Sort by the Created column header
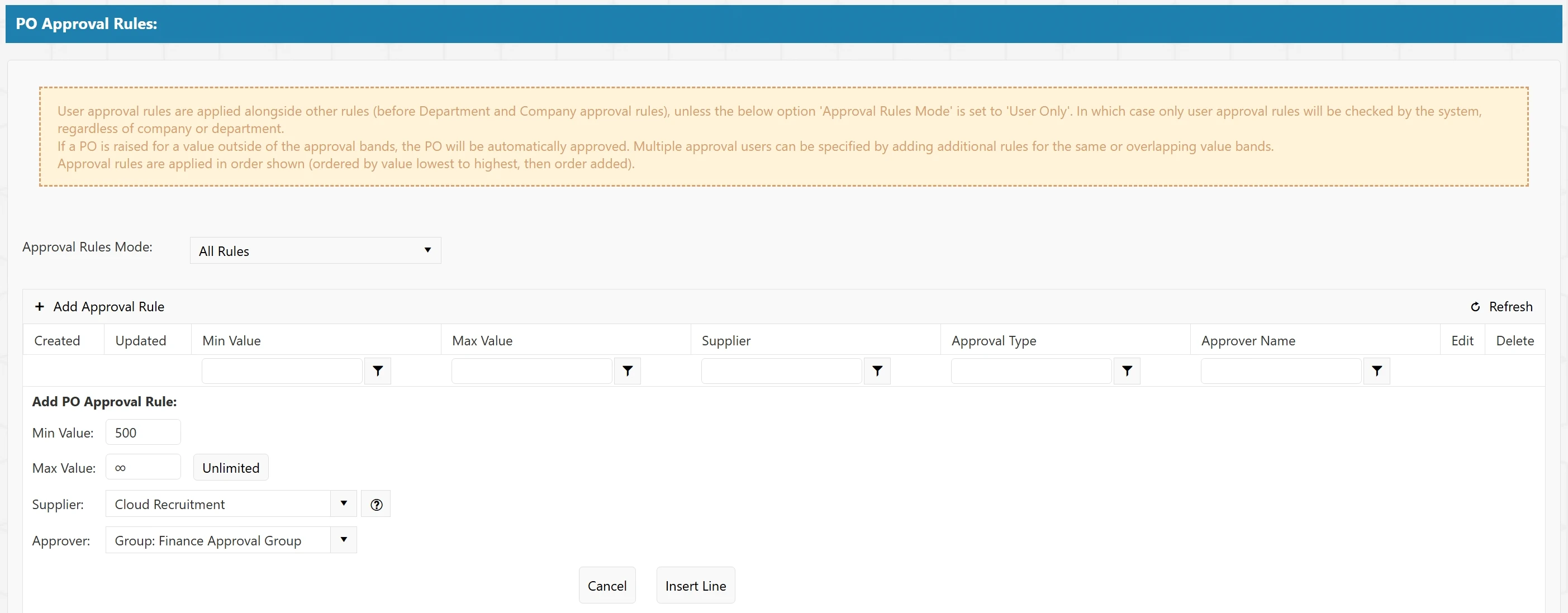The image size is (1568, 613). [x=57, y=340]
